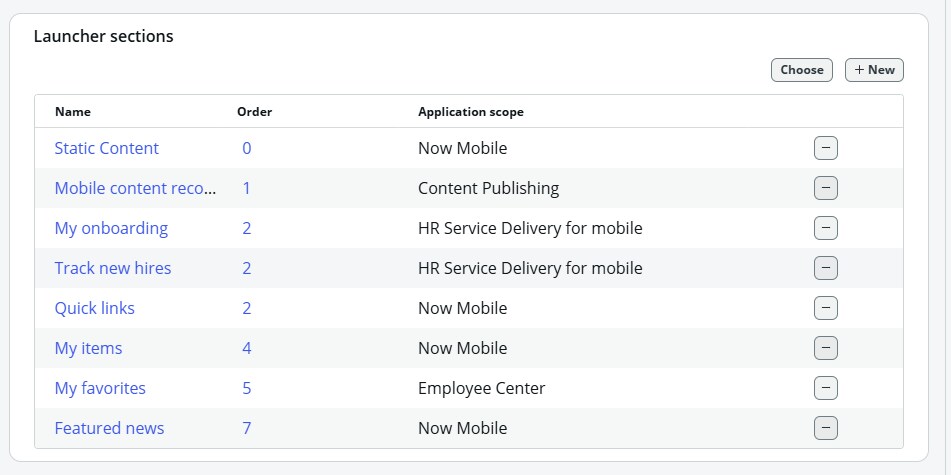The width and height of the screenshot is (951, 475).
Task: Add a new launcher section with New
Action: point(874,70)
